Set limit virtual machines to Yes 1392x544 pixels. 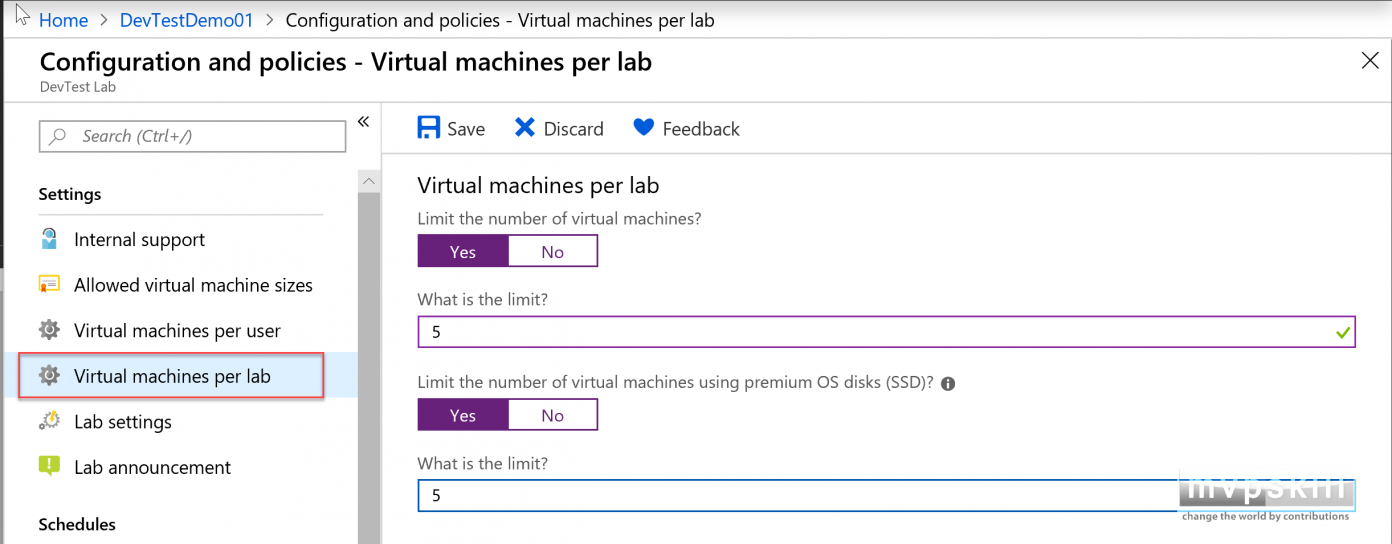tap(463, 251)
